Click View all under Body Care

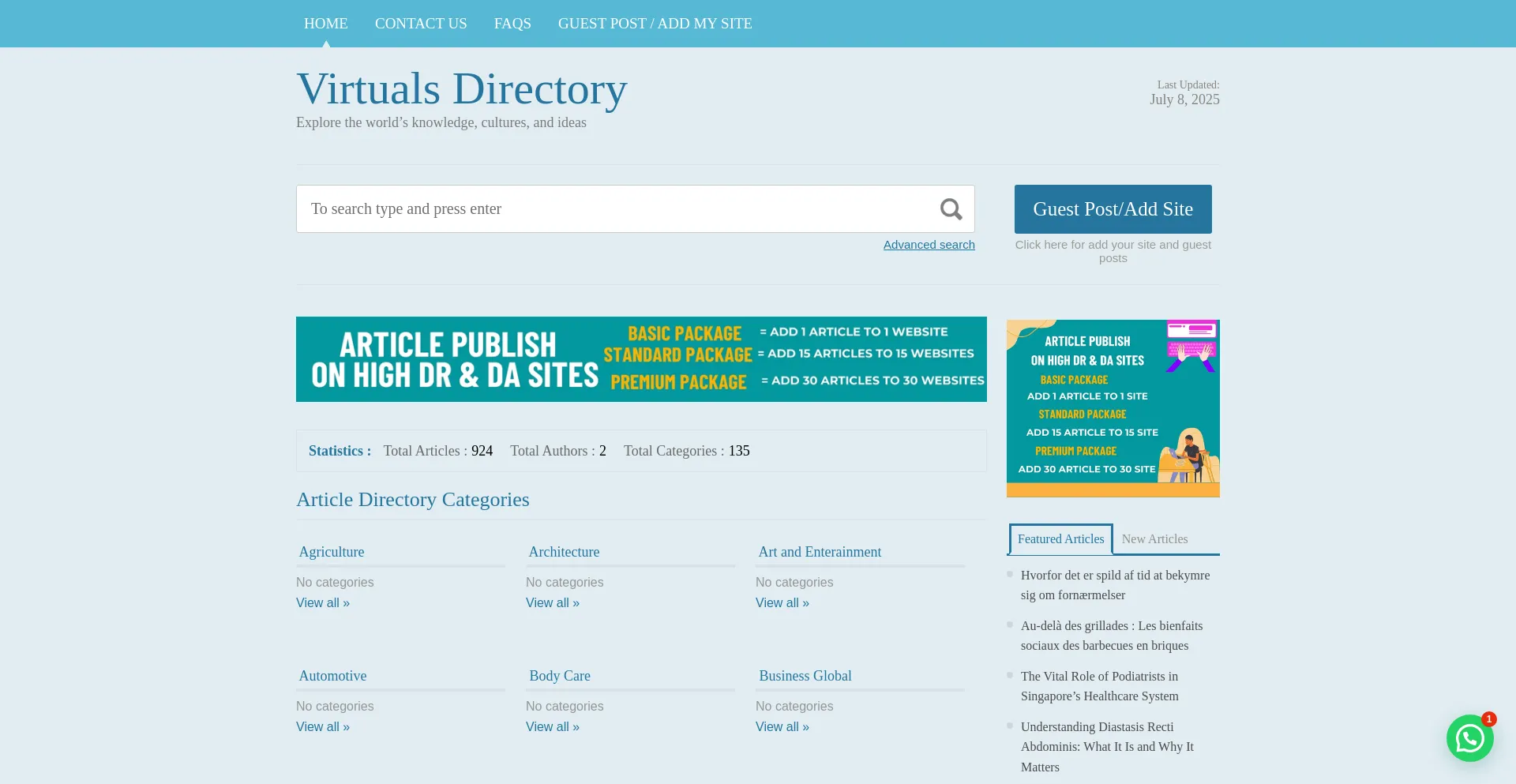553,726
